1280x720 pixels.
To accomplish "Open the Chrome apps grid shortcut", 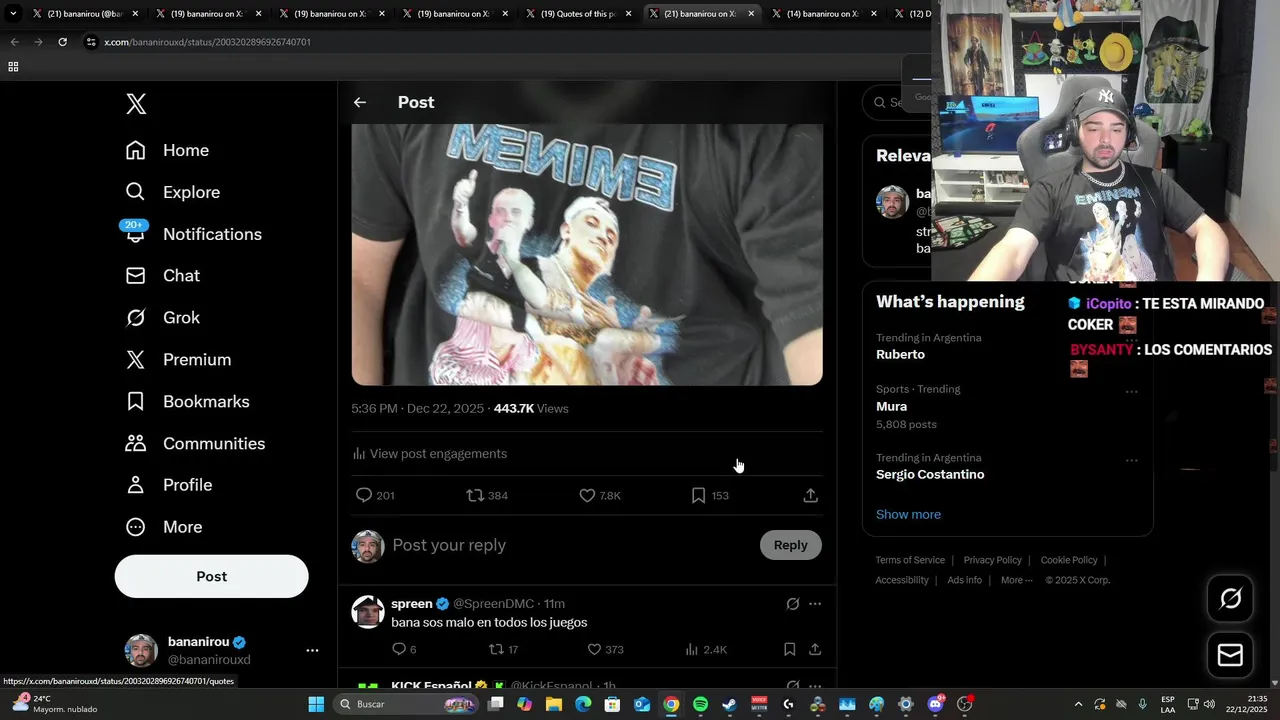I will tap(13, 67).
